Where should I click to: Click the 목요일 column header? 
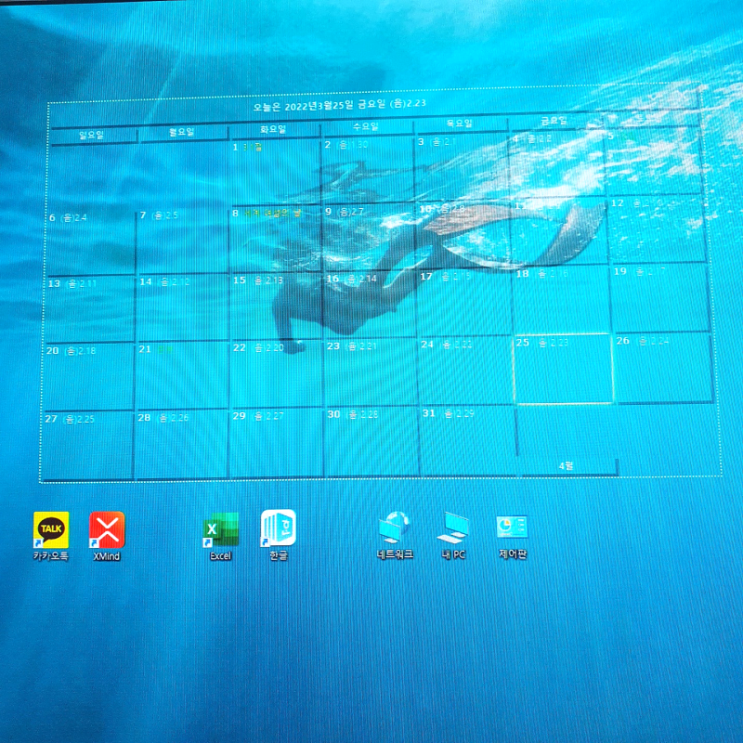click(460, 124)
